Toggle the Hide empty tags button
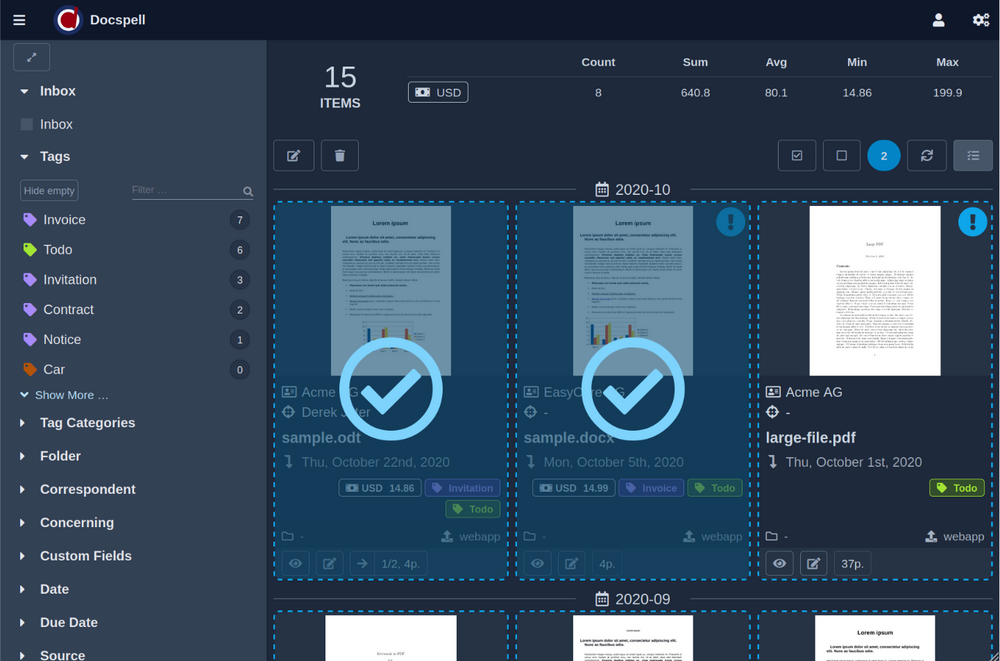 [49, 190]
